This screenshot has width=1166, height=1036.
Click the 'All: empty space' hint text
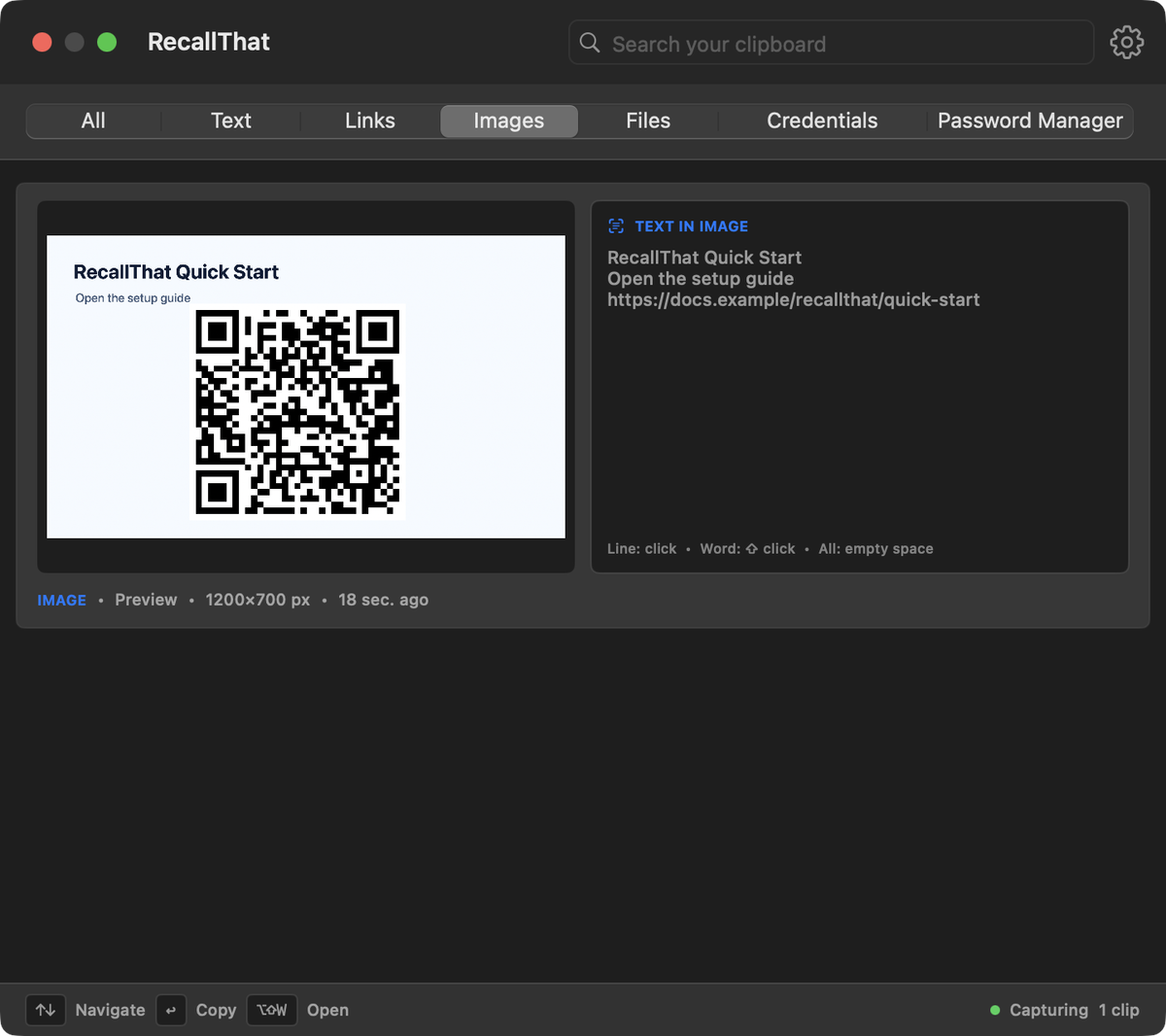[x=876, y=549]
